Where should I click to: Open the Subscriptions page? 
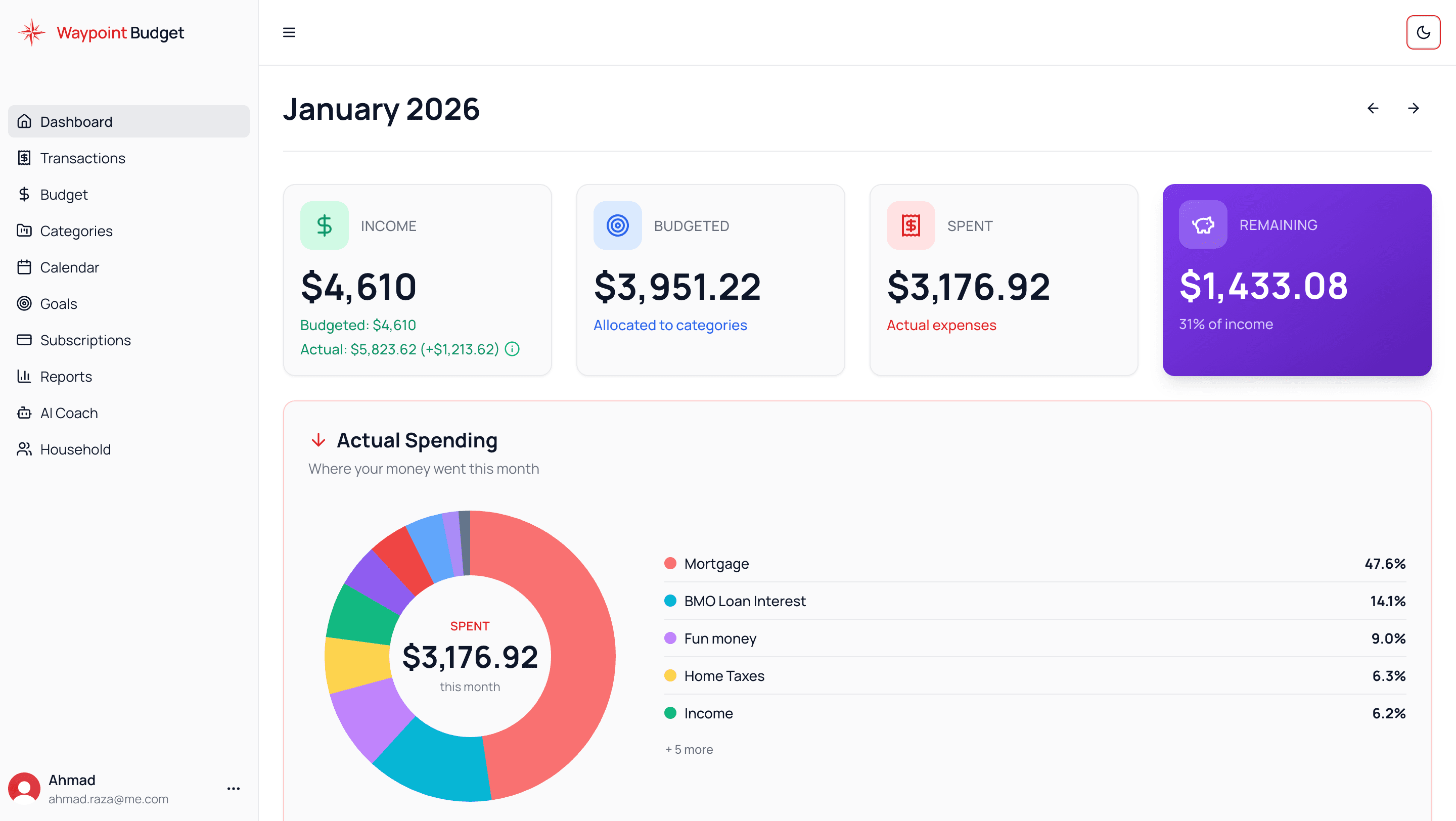pos(85,340)
